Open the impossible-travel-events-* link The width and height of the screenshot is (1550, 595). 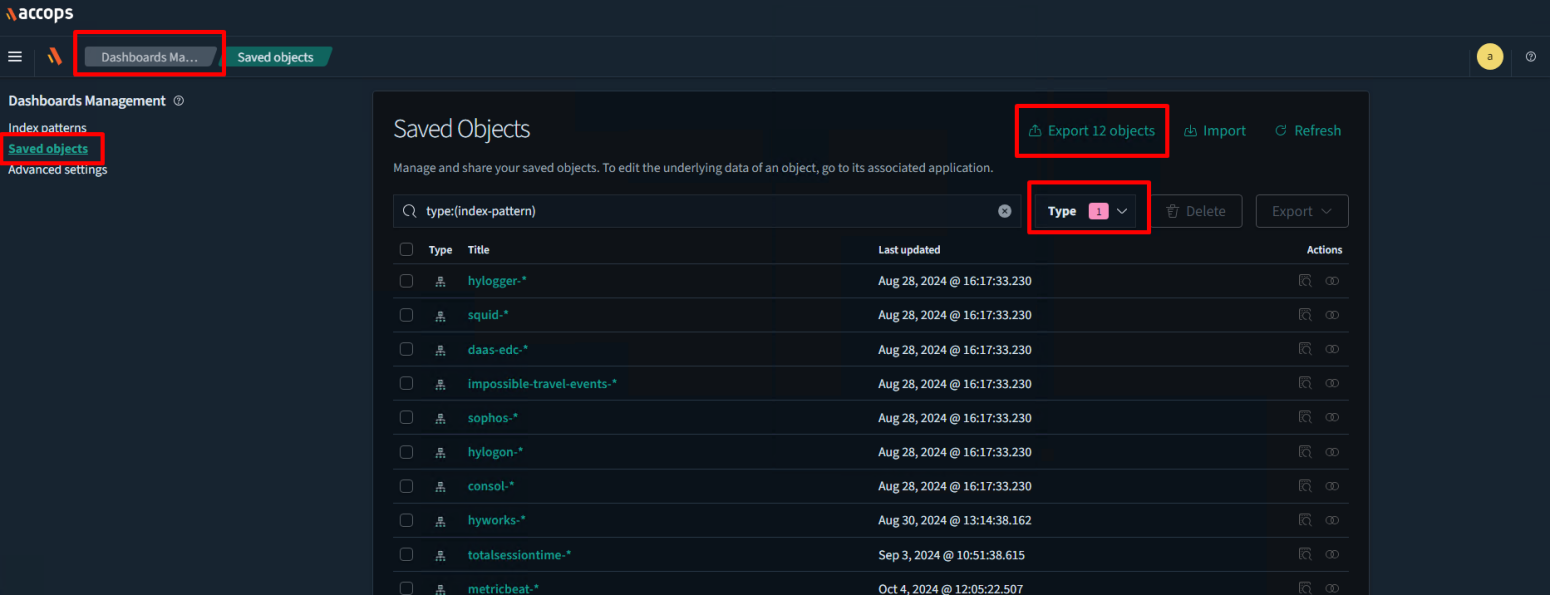(x=542, y=384)
